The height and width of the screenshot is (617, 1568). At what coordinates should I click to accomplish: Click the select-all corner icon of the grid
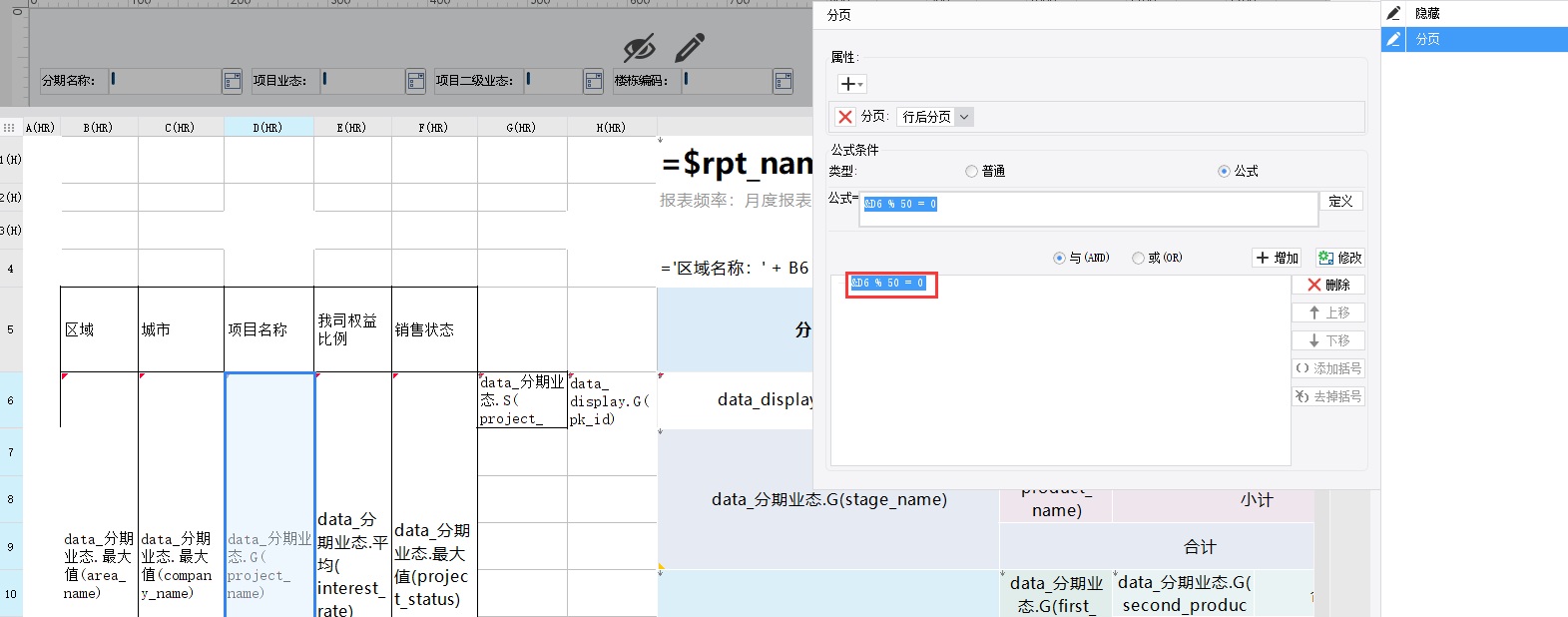(9, 128)
